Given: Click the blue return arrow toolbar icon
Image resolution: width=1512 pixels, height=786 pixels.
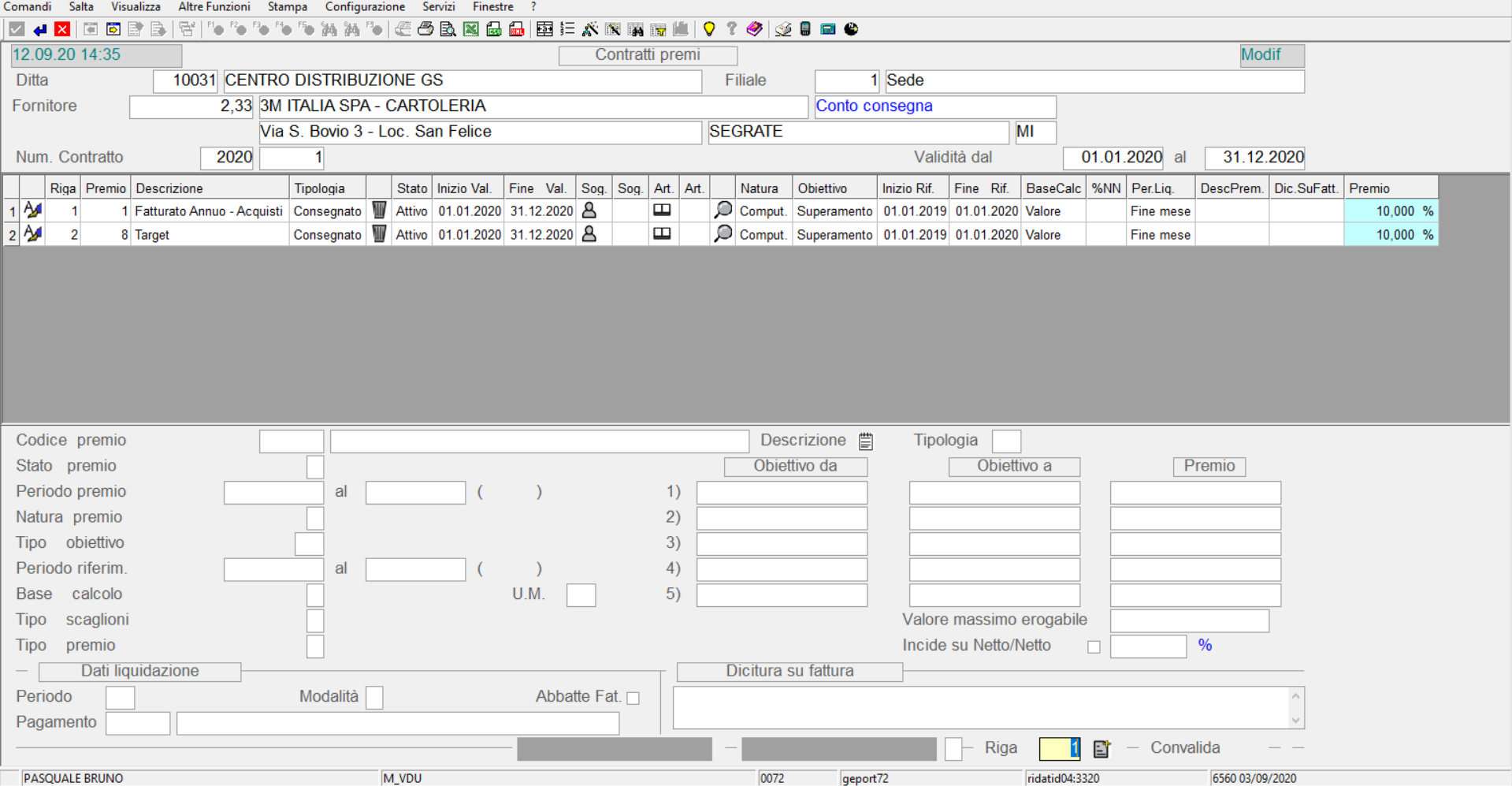Looking at the screenshot, I should coord(39,29).
